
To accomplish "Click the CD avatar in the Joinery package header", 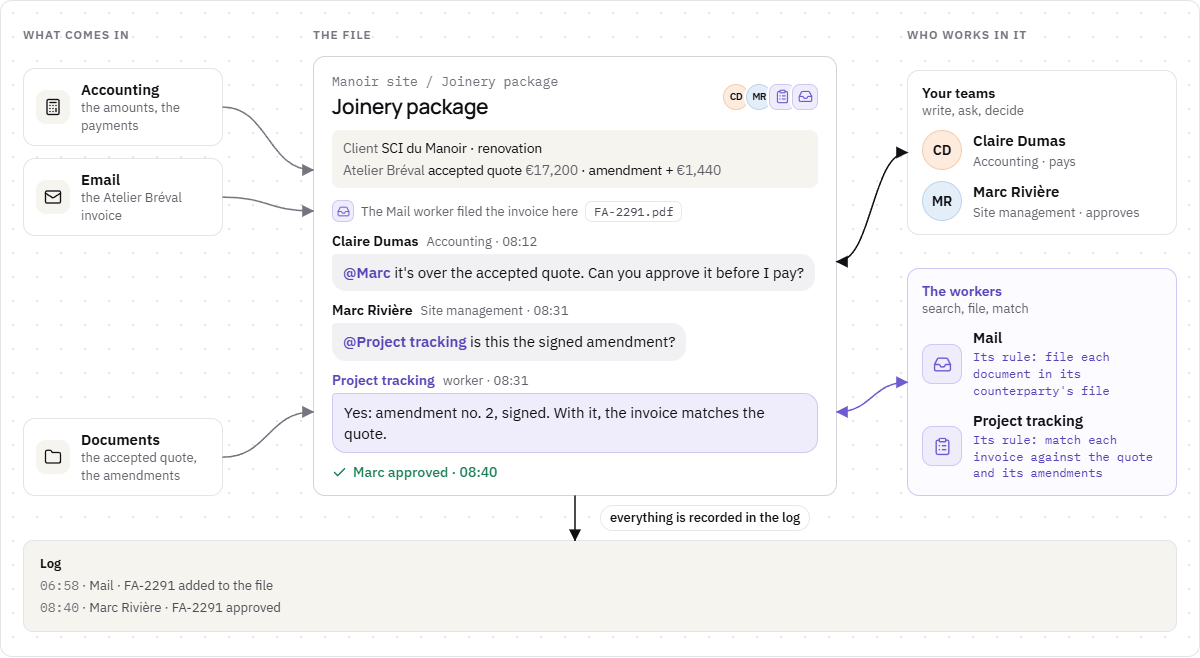I will (736, 97).
